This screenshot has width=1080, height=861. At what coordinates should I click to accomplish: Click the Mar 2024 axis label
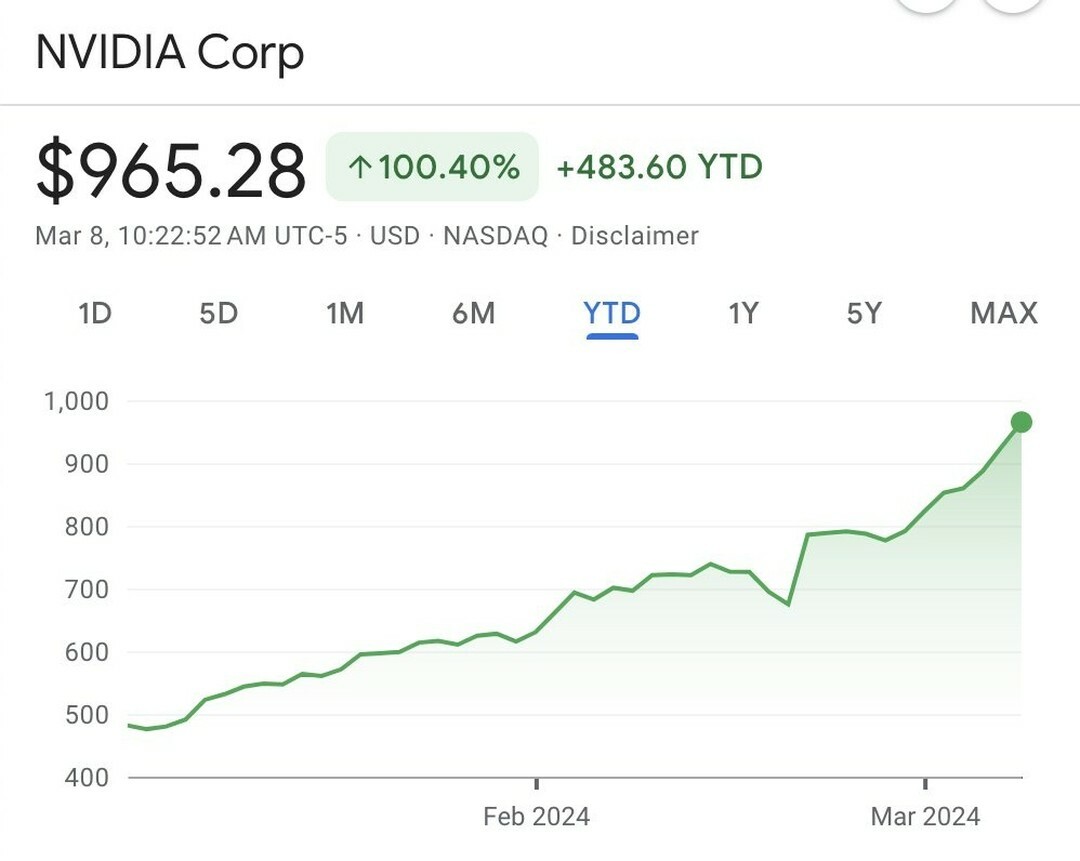pos(925,817)
